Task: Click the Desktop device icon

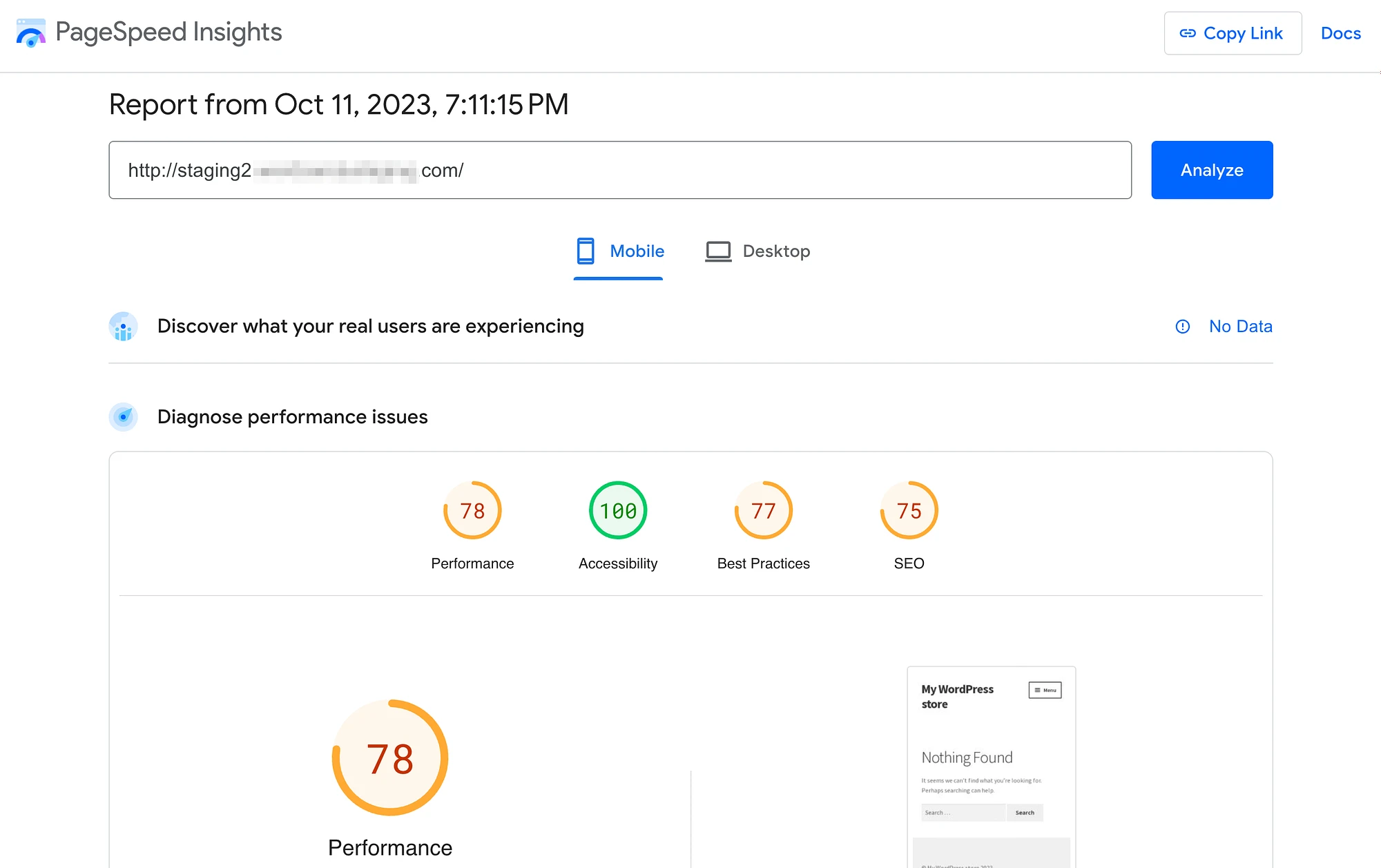Action: point(719,251)
